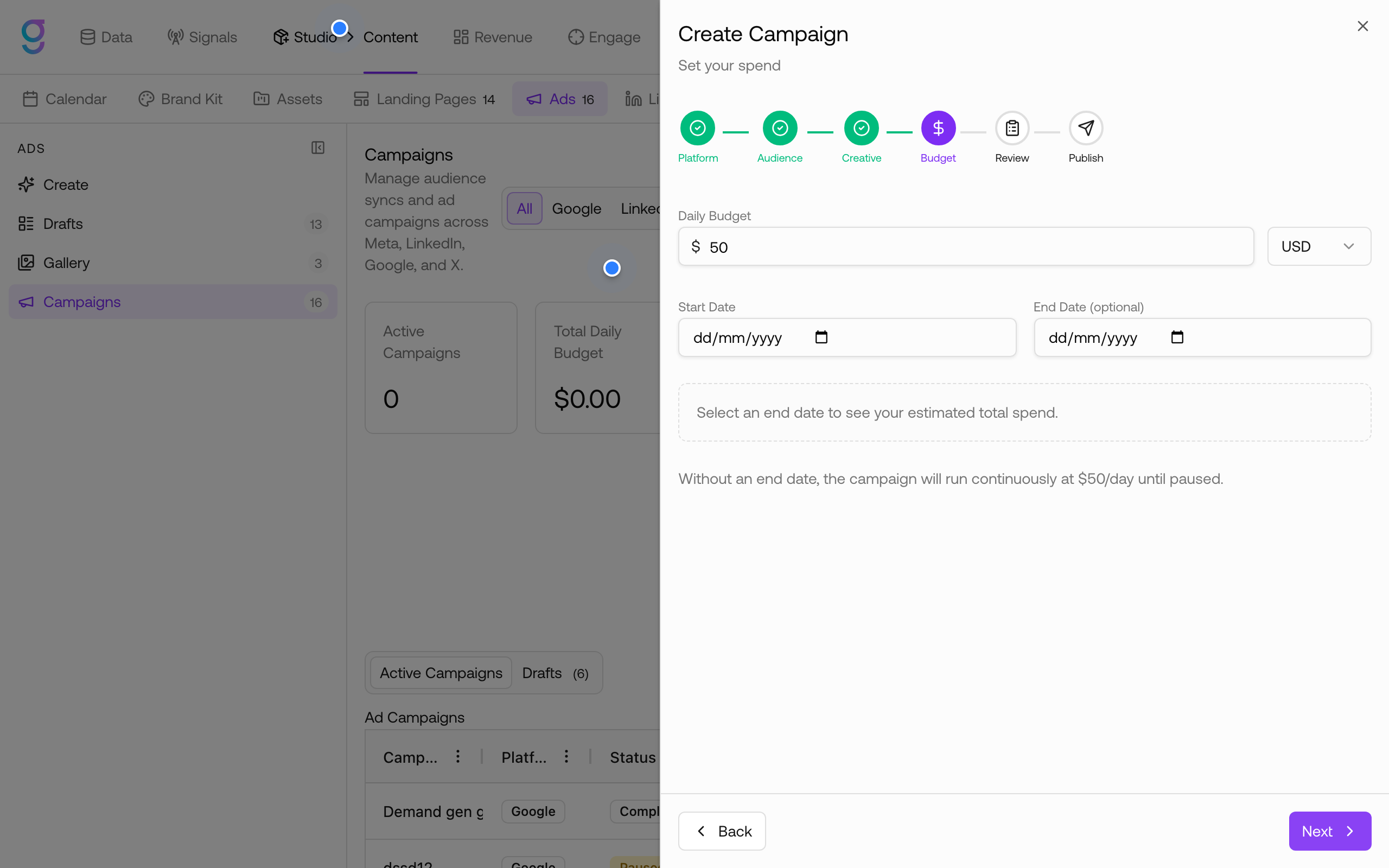Screen dimensions: 1389x868
Task: Collapse the ADS sidebar panel
Action: click(317, 148)
